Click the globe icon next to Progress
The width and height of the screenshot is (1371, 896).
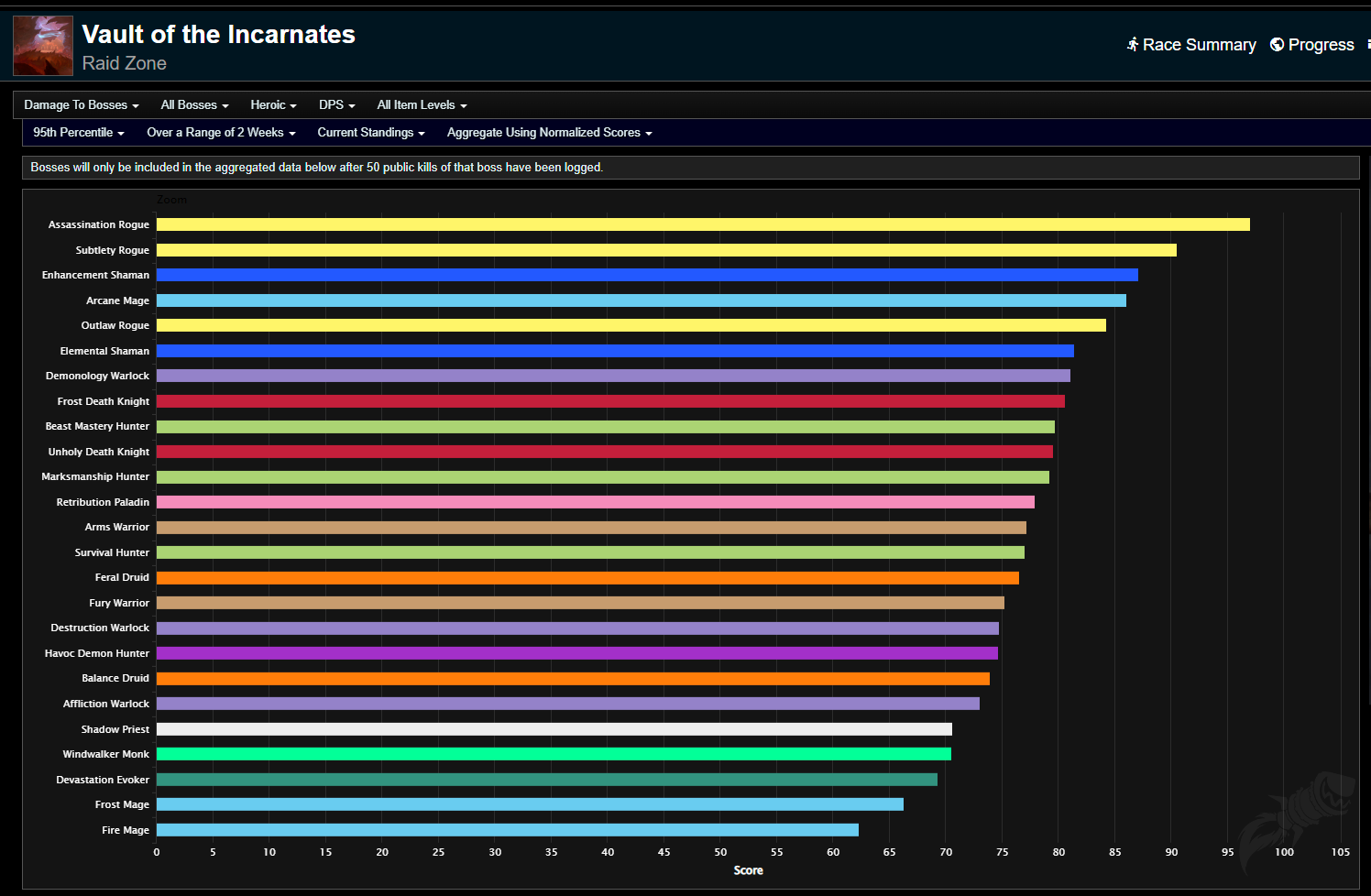coord(1276,44)
